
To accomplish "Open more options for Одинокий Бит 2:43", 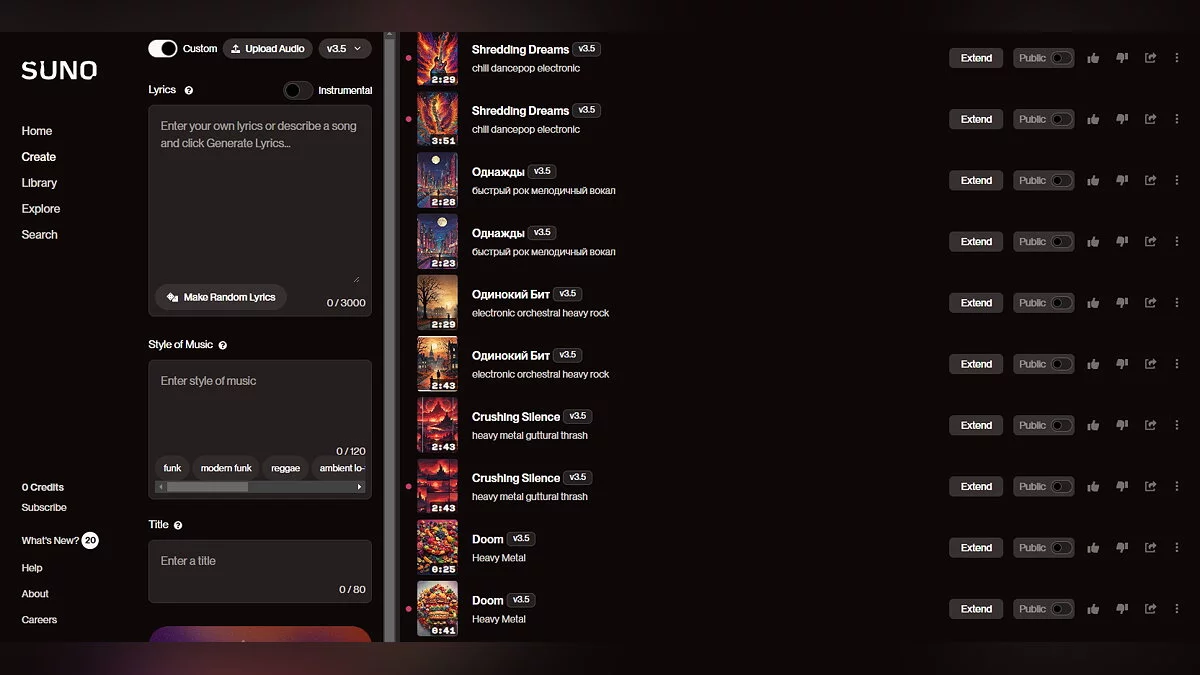I will pos(1176,364).
